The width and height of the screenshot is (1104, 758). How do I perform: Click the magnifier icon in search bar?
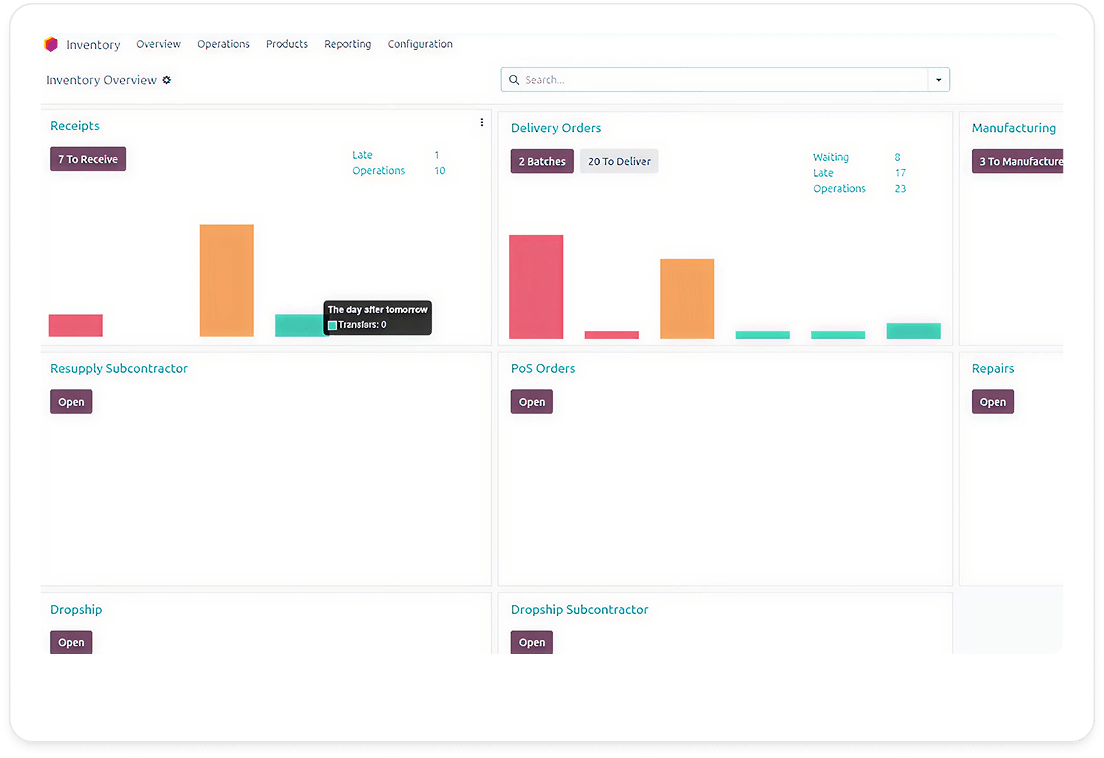click(x=515, y=80)
